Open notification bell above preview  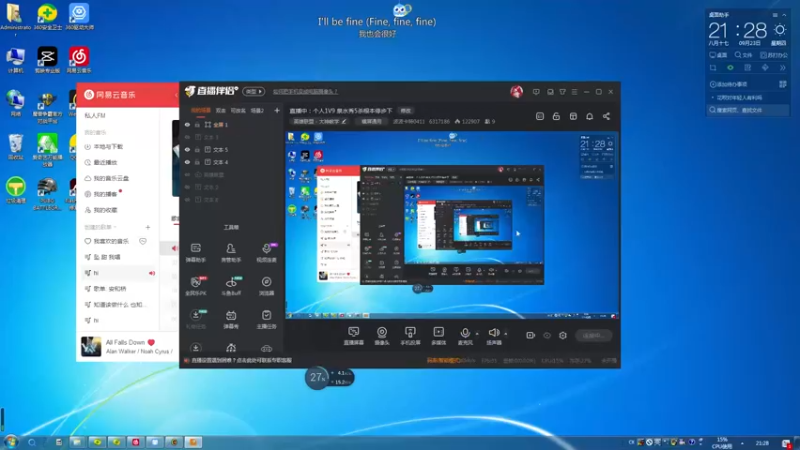point(589,116)
